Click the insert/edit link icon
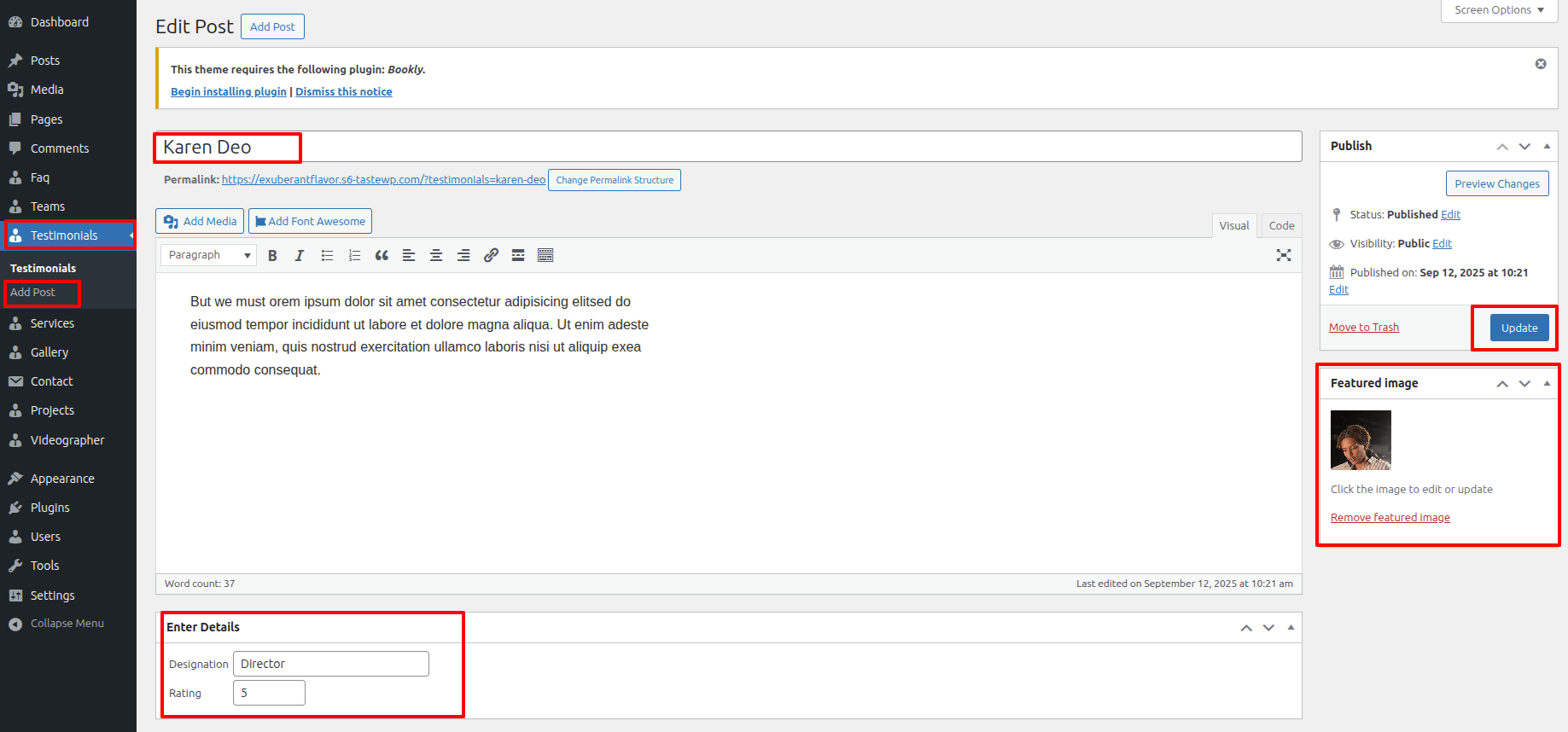The width and height of the screenshot is (1568, 732). [x=491, y=256]
